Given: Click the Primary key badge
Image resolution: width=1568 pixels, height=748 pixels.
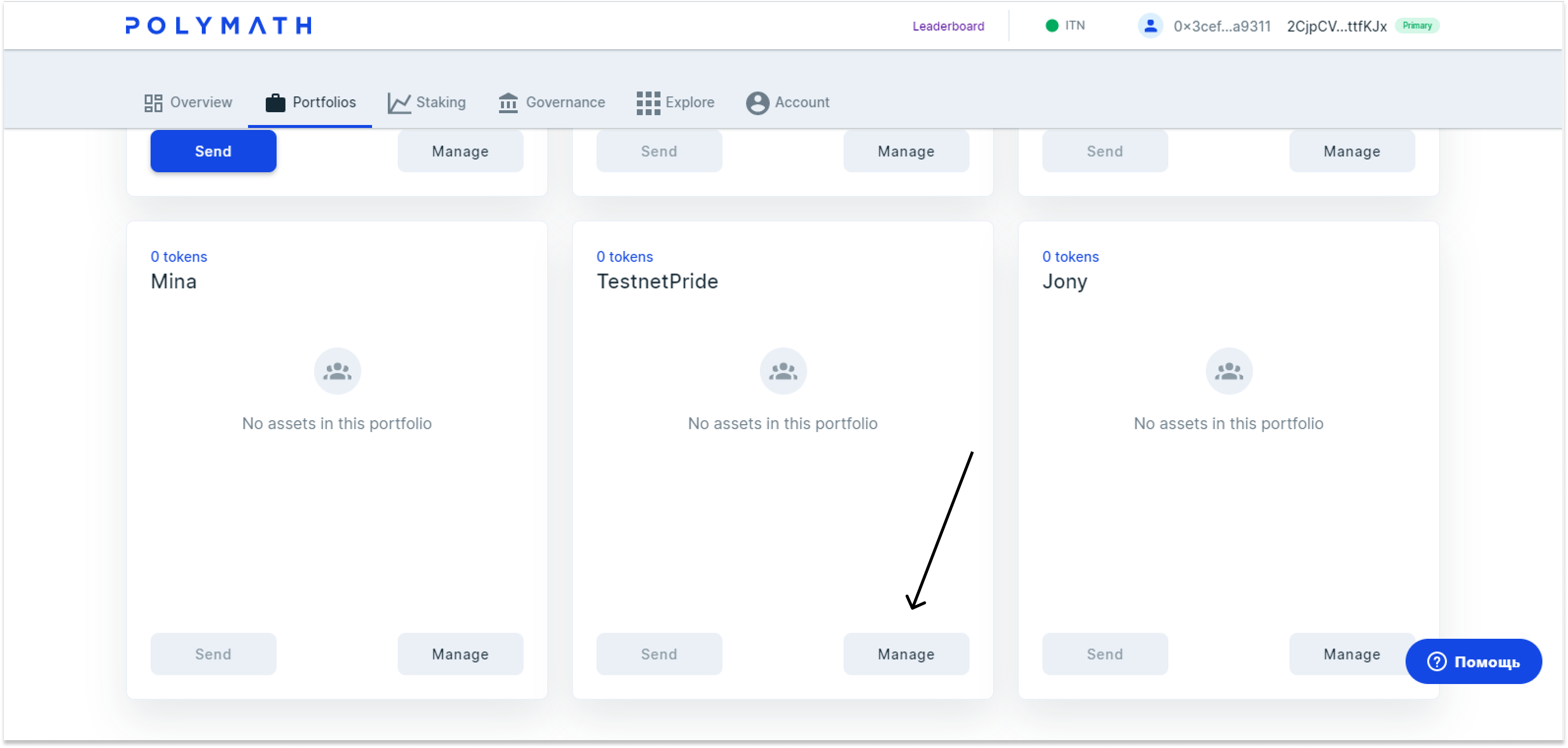Looking at the screenshot, I should (1416, 26).
